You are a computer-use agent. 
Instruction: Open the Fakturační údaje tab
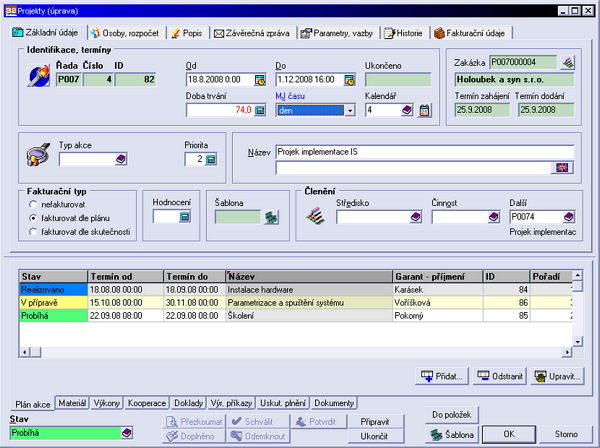click(x=470, y=33)
